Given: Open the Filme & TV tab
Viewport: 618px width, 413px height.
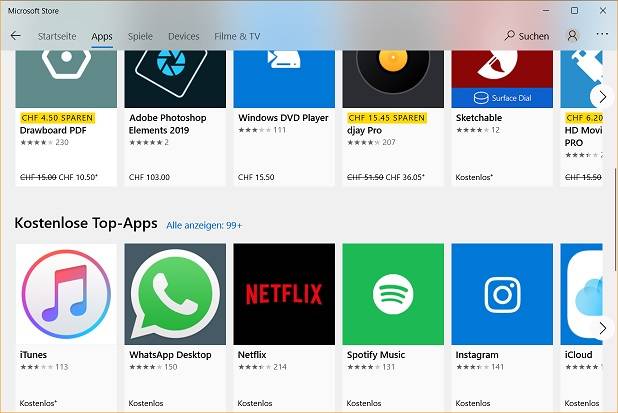Looking at the screenshot, I should (x=237, y=36).
